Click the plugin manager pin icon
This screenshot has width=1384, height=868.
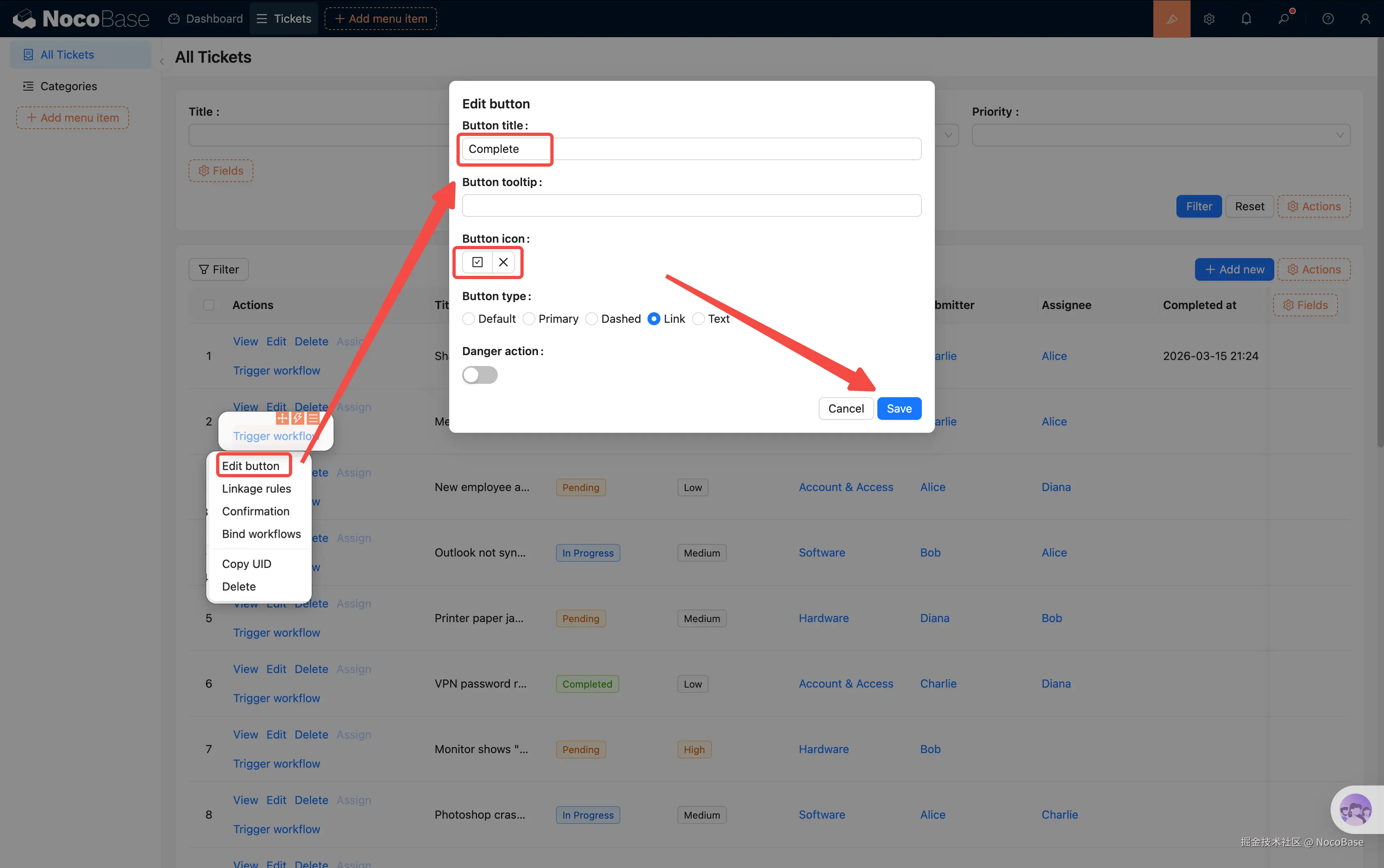click(1284, 19)
